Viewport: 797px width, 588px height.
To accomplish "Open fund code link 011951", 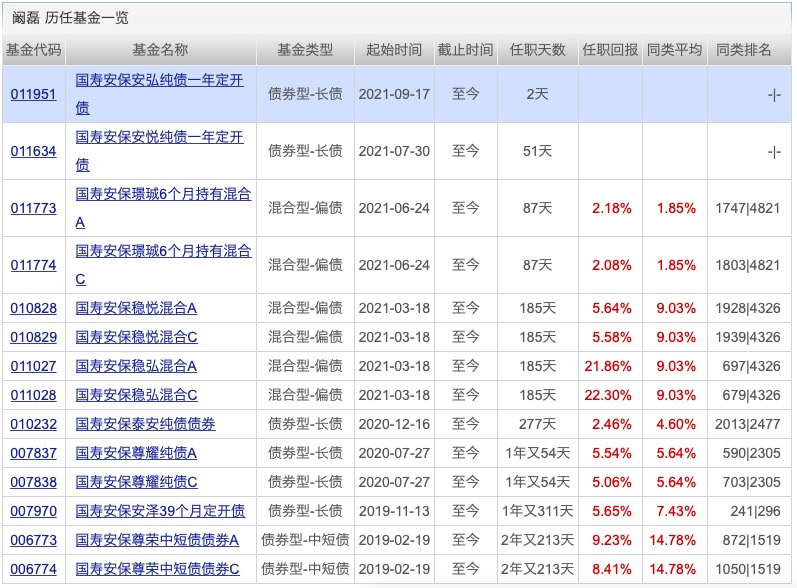I will click(x=34, y=94).
